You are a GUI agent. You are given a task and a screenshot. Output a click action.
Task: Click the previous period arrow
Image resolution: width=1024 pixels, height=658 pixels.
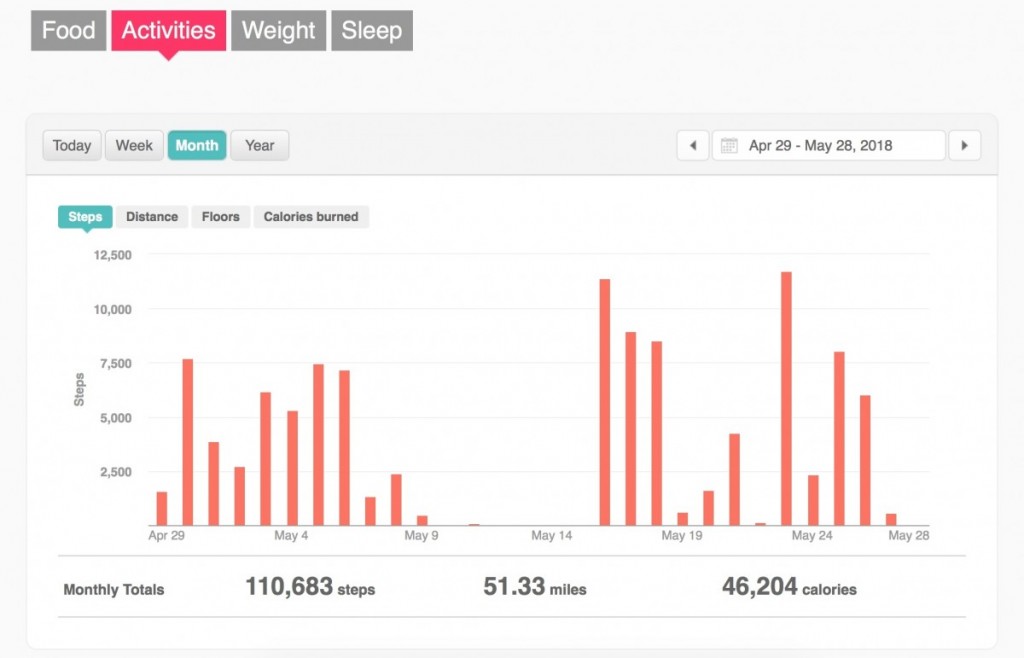(692, 145)
